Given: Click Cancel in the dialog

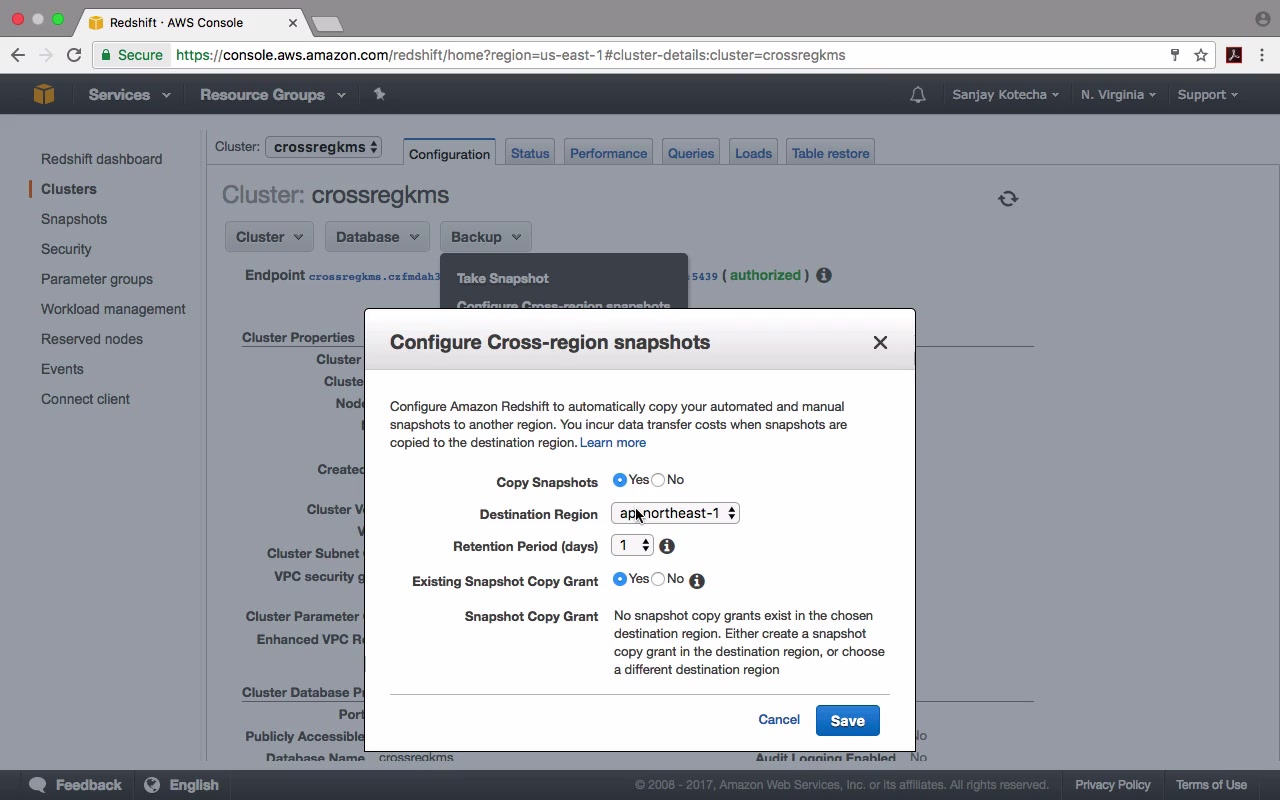Looking at the screenshot, I should tap(779, 720).
